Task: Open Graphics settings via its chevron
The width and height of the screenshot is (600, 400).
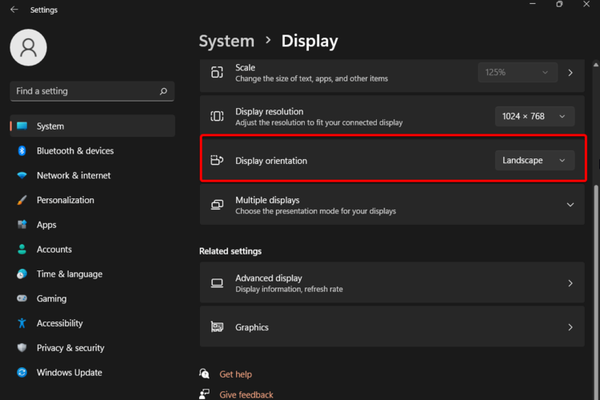Action: coord(570,327)
